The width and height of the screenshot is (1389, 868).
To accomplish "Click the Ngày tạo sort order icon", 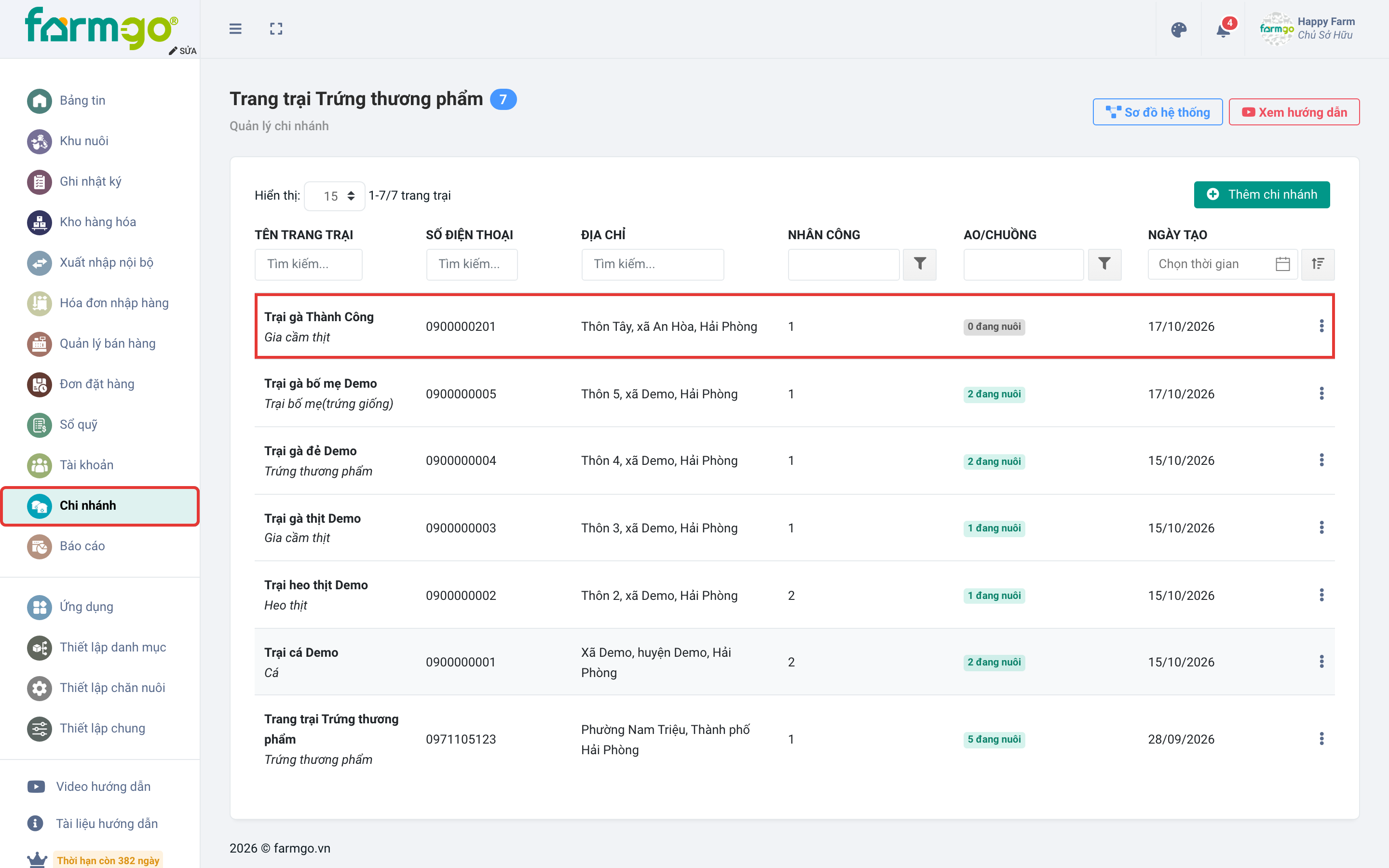I will [1318, 264].
